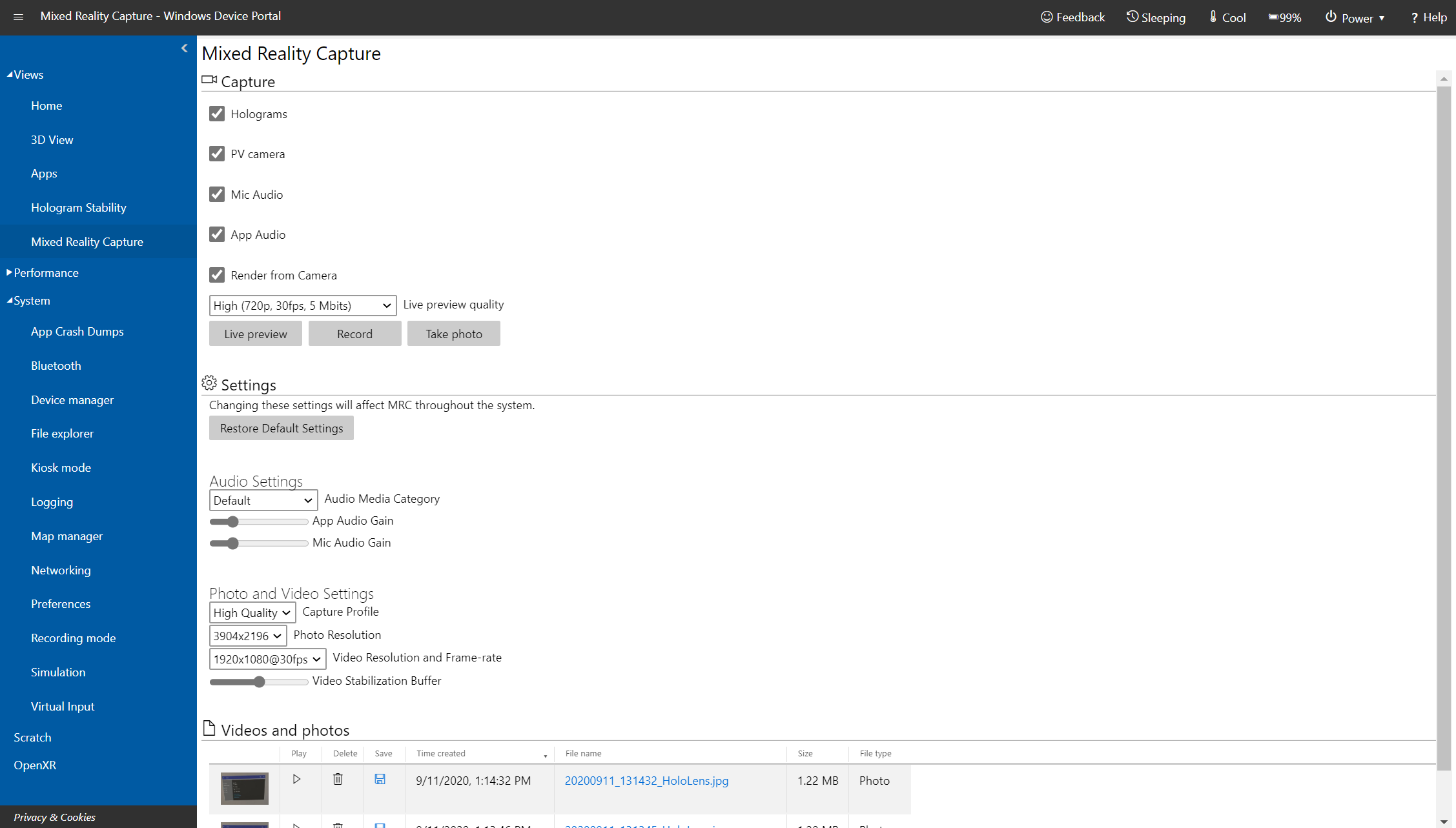Image resolution: width=1456 pixels, height=828 pixels.
Task: Click the Delete icon for the HoloLens photo
Action: coord(338,781)
